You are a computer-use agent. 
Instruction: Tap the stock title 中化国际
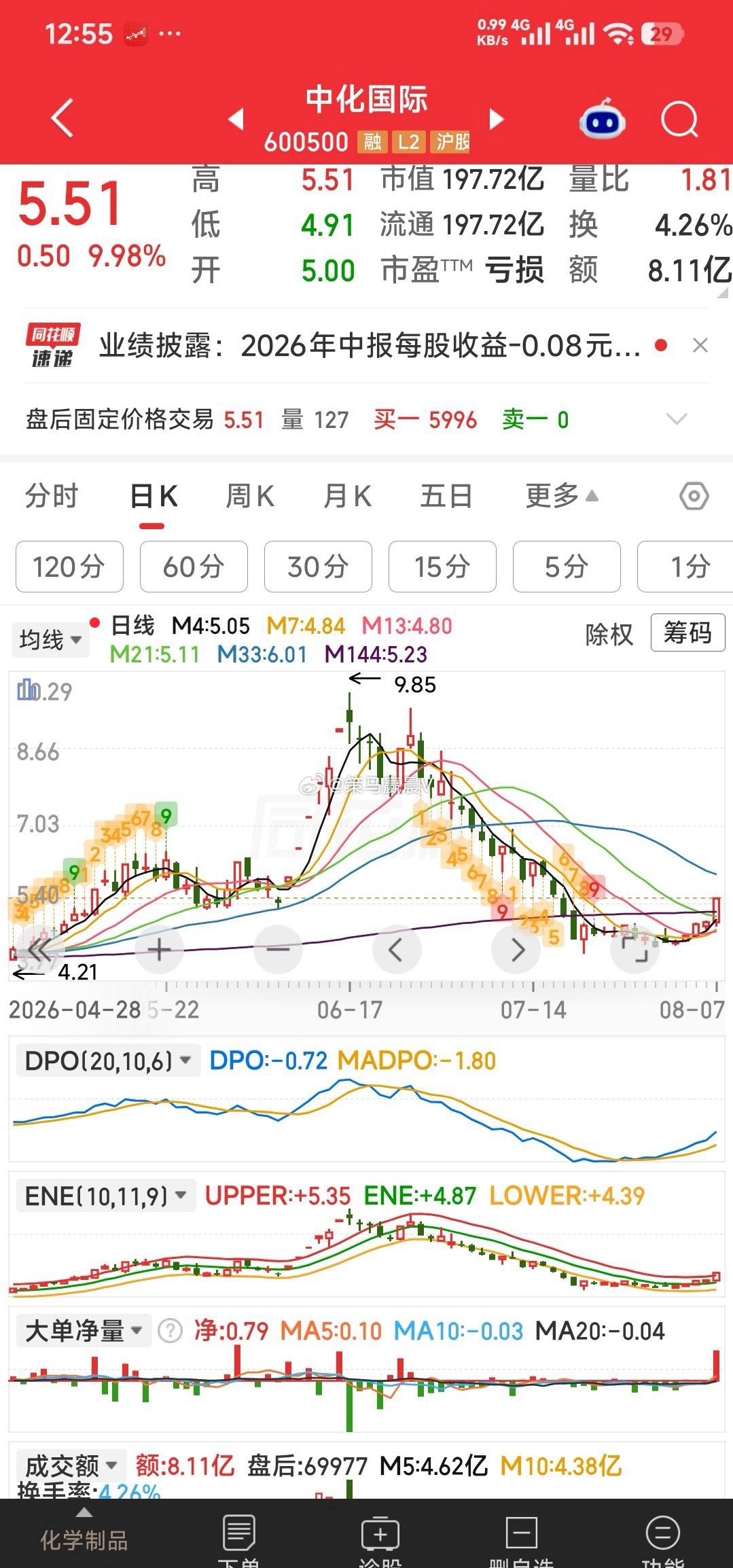coord(367,100)
